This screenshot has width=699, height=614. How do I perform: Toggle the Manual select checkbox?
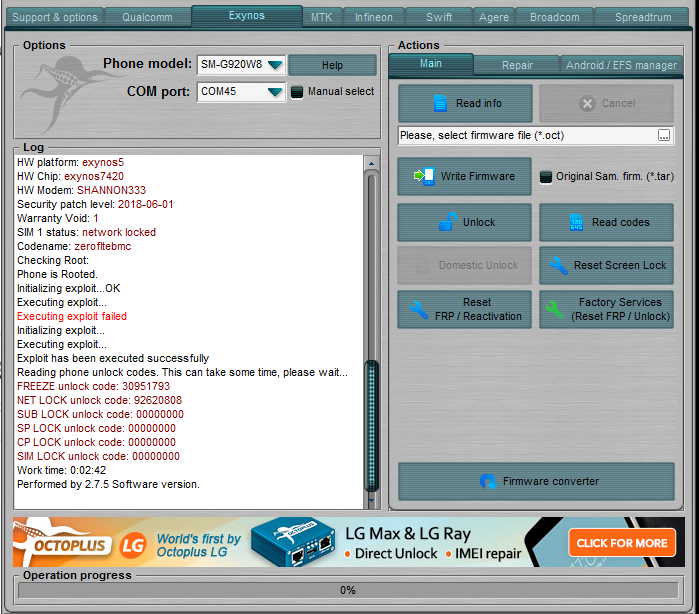pyautogui.click(x=296, y=92)
